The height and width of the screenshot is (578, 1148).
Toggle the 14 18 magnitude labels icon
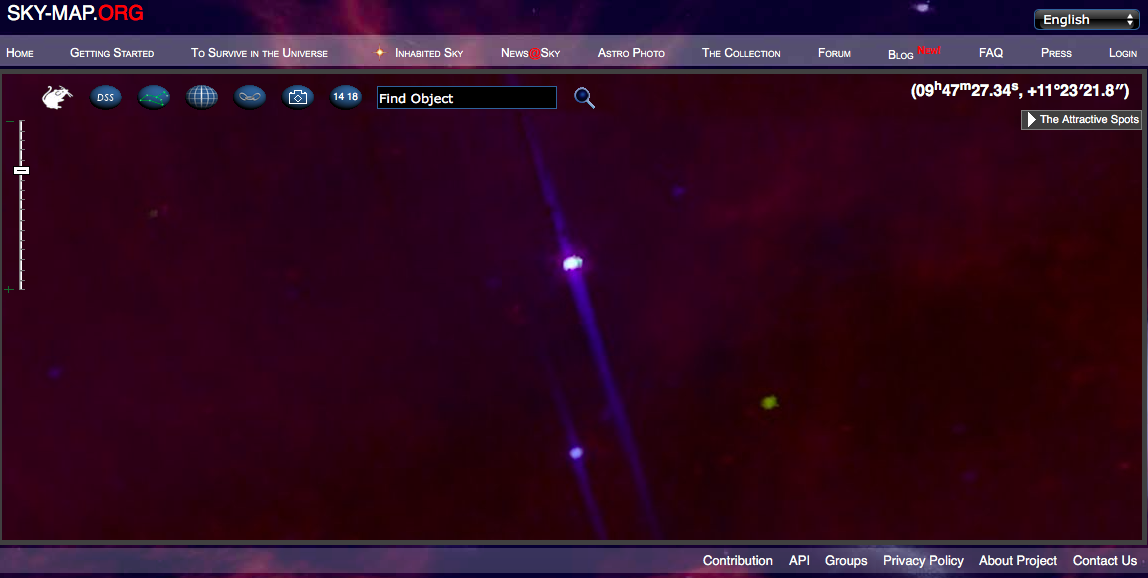[x=345, y=96]
